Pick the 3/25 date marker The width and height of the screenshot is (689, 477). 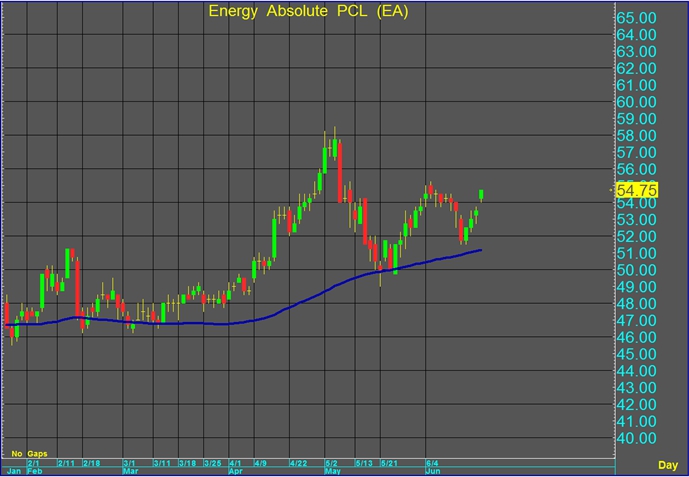pyautogui.click(x=213, y=463)
